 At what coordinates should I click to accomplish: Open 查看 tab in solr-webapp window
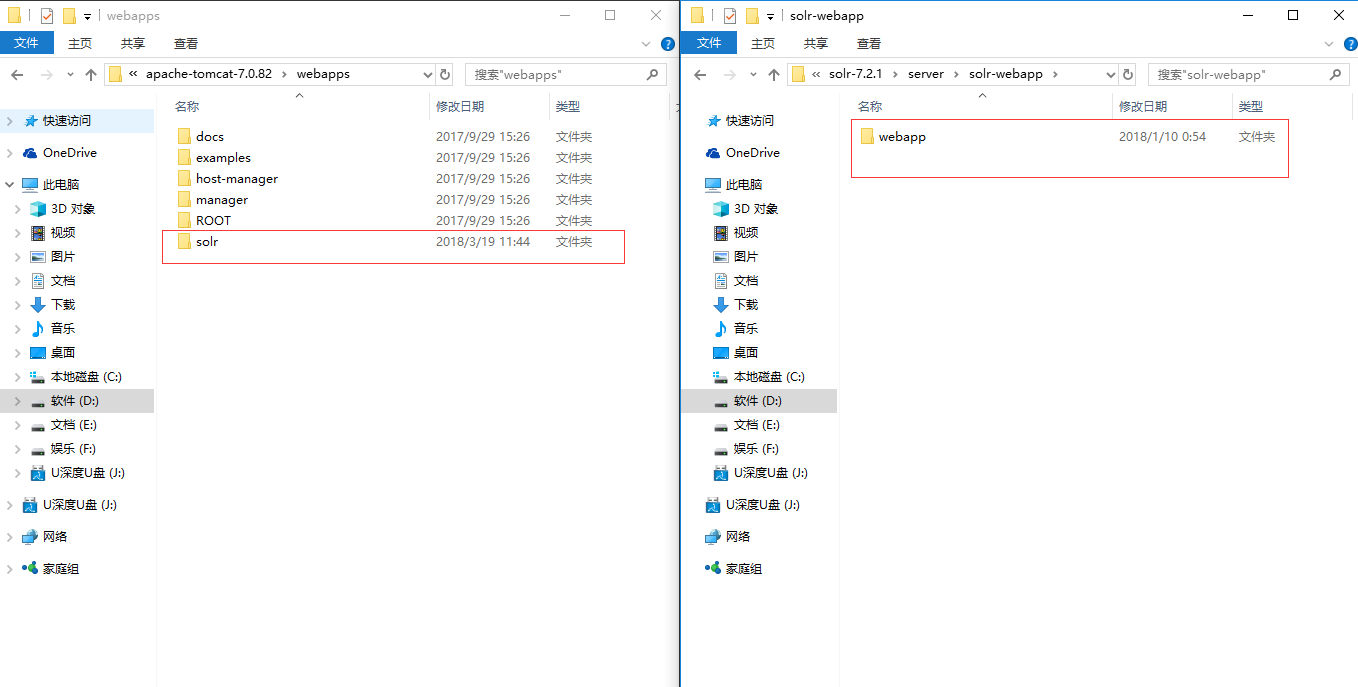point(869,43)
